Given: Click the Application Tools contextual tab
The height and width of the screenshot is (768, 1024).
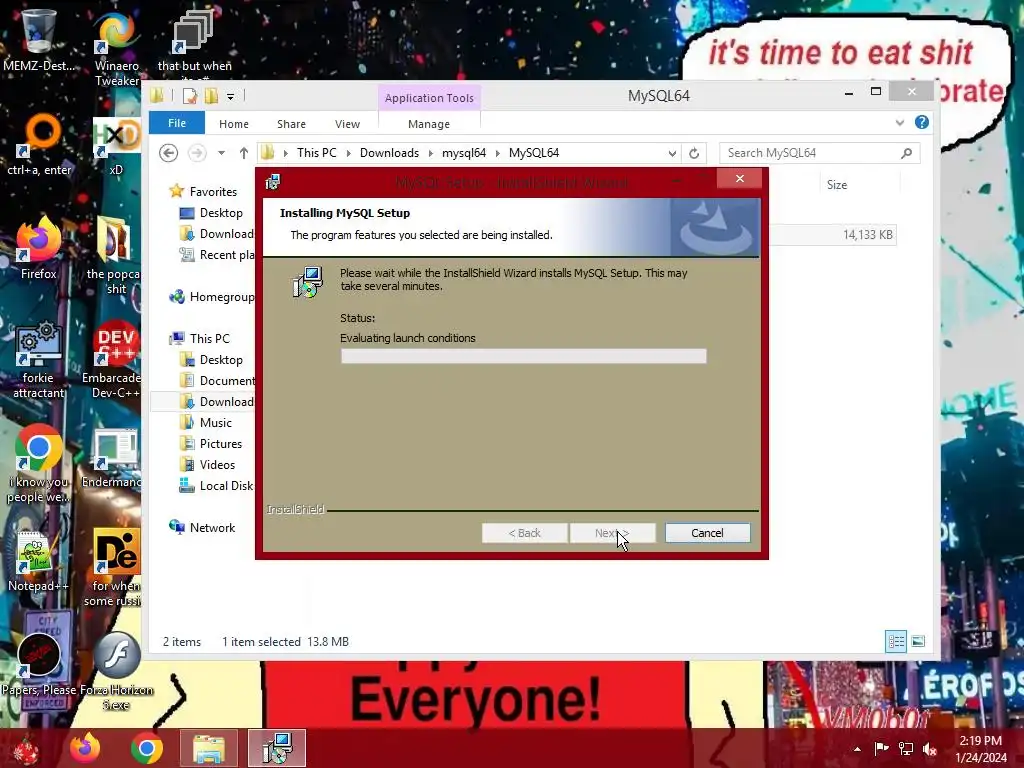Looking at the screenshot, I should [429, 98].
